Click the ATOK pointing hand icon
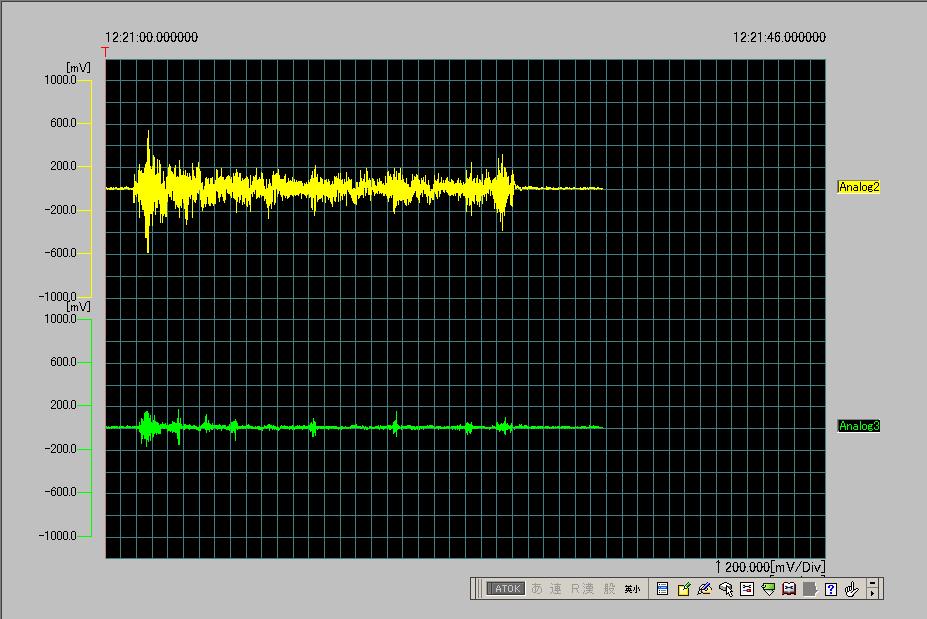This screenshot has height=619, width=927. tap(851, 589)
